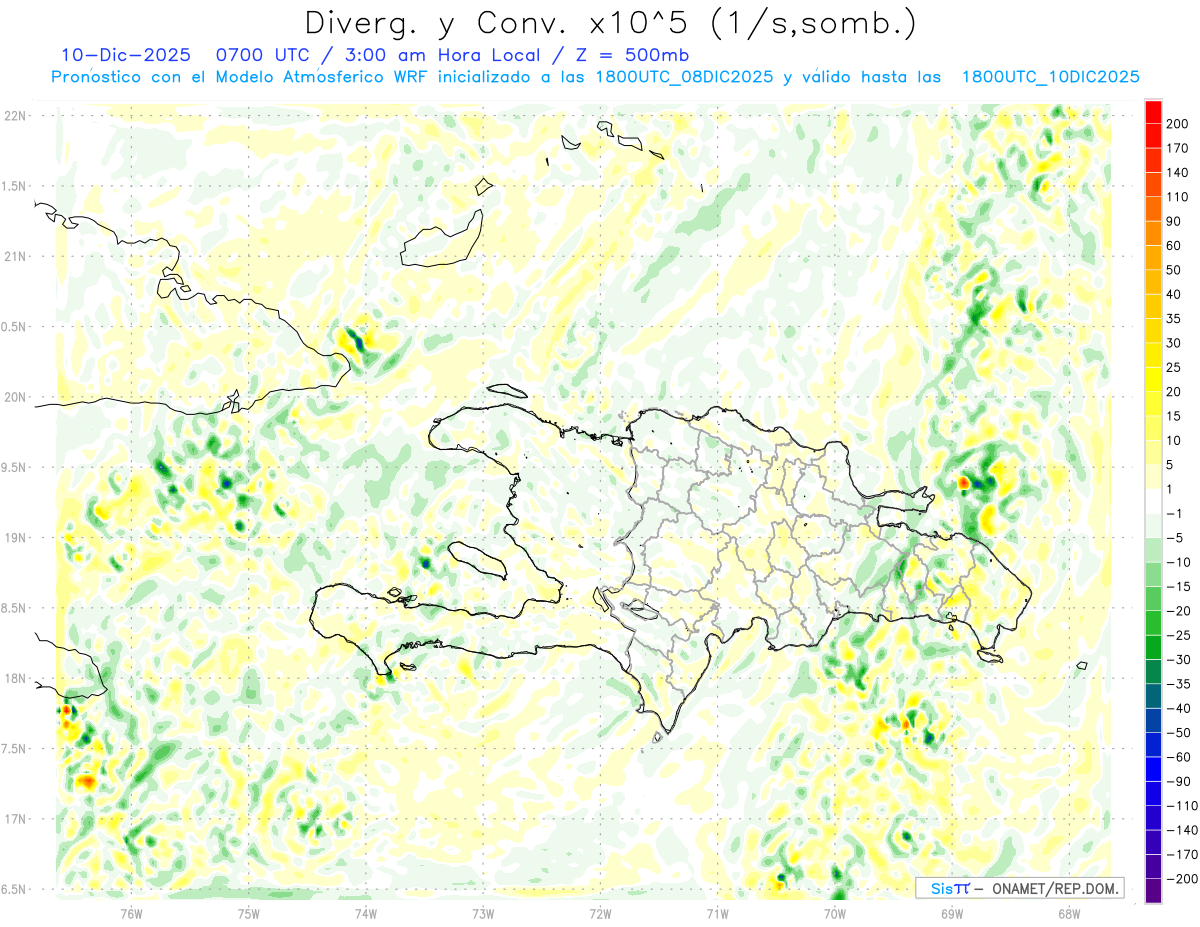This screenshot has height=927, width=1200.
Task: Click the colorbar value '-200' at bottom
Action: tap(1180, 878)
